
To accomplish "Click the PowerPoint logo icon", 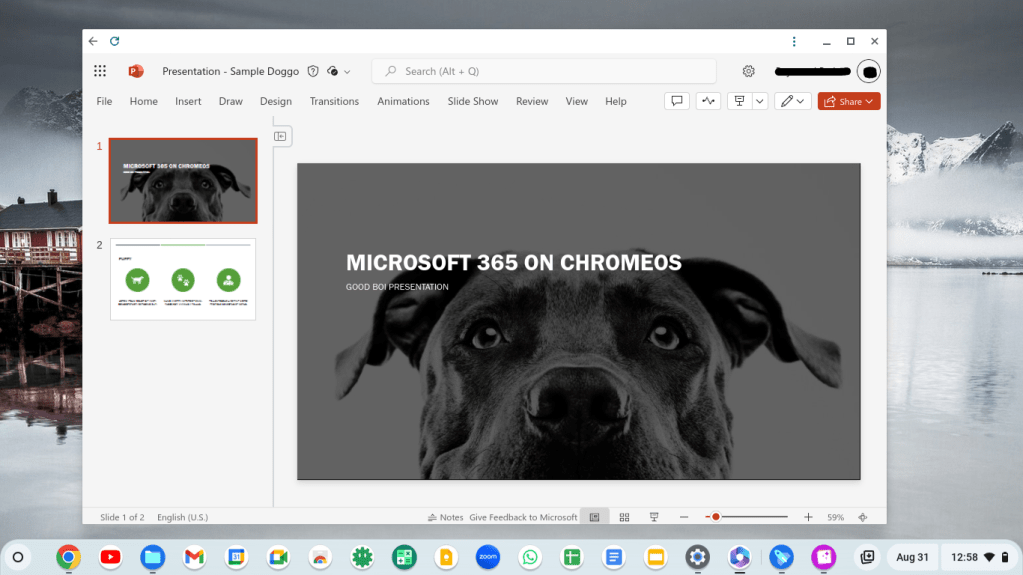I will 136,71.
